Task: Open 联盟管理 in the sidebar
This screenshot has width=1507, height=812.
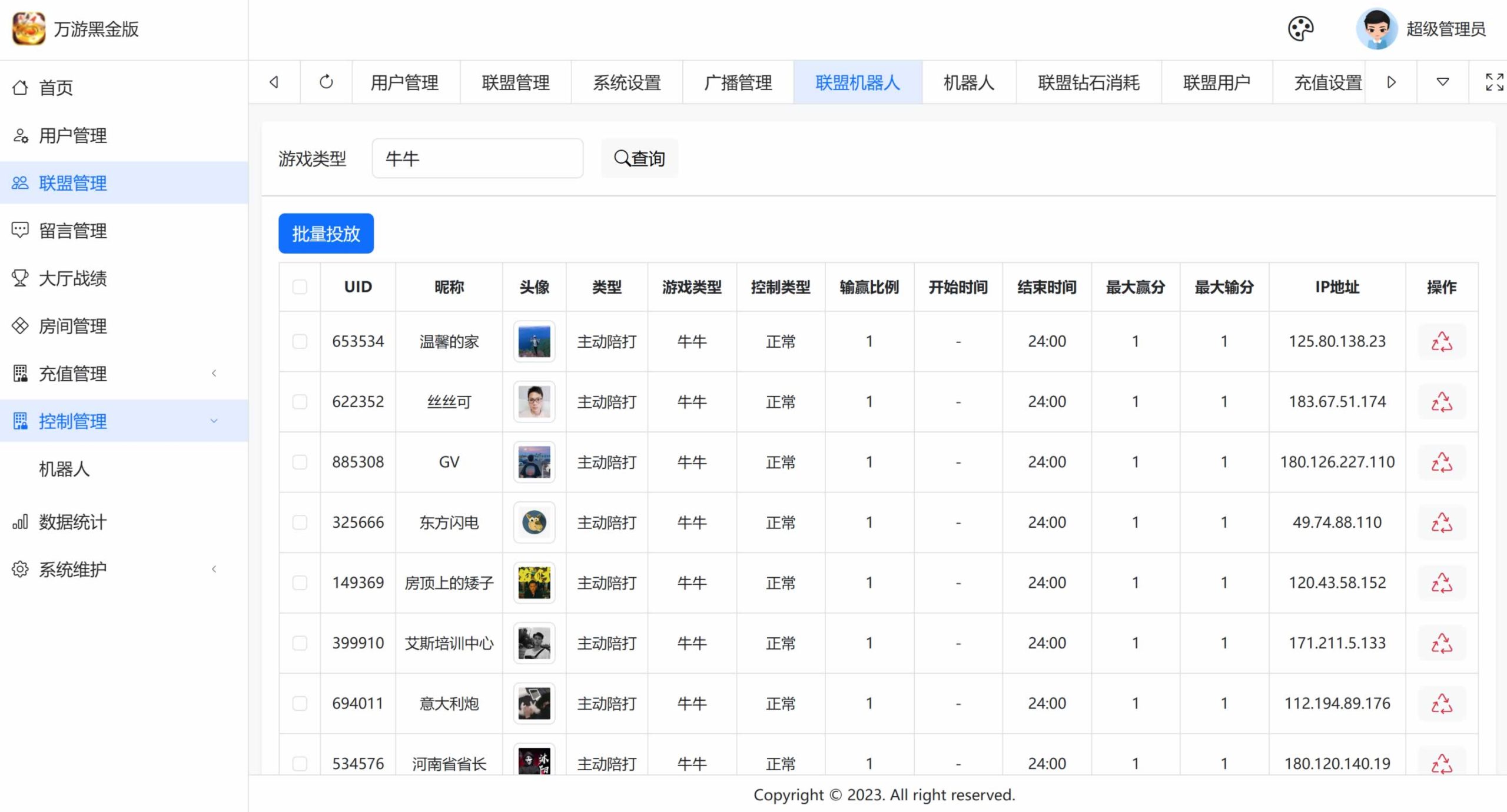Action: click(x=124, y=183)
